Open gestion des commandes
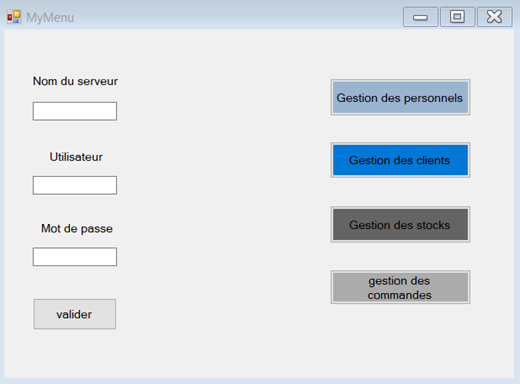This screenshot has height=384, width=520. (x=400, y=287)
